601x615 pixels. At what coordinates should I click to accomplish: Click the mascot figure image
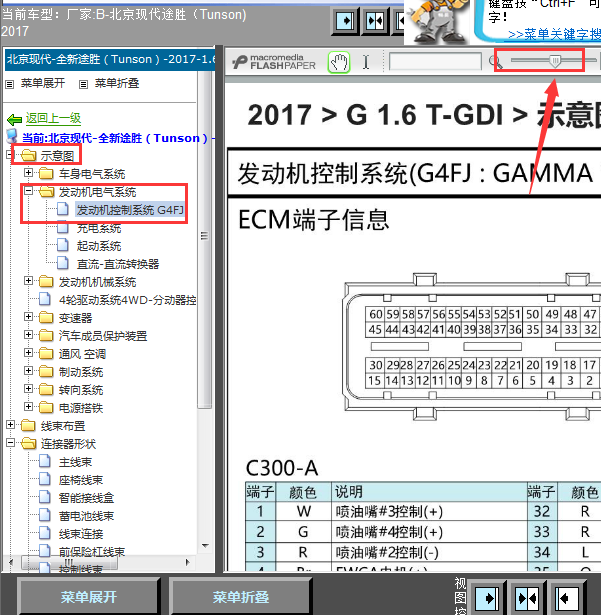[438, 22]
